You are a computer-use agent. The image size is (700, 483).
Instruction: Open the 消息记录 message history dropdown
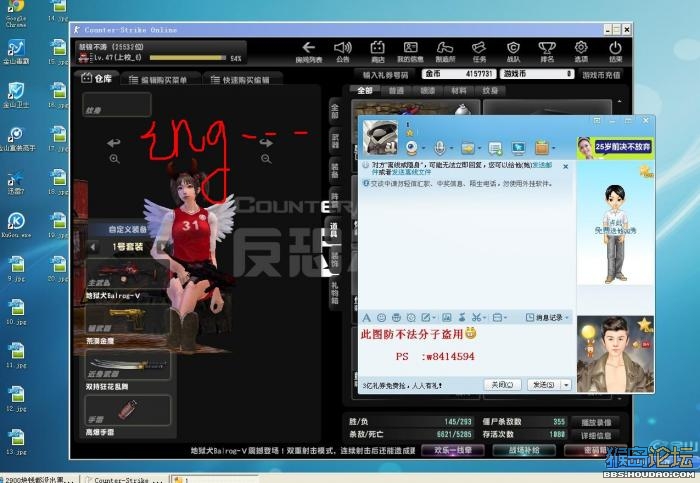tap(547, 317)
